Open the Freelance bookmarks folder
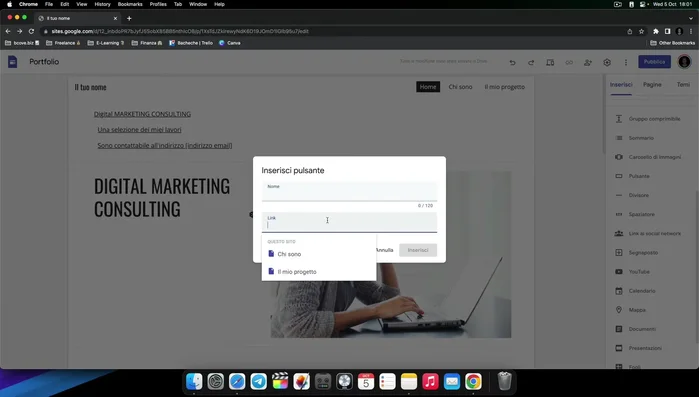Viewport: 699px width, 397px height. tap(63, 43)
